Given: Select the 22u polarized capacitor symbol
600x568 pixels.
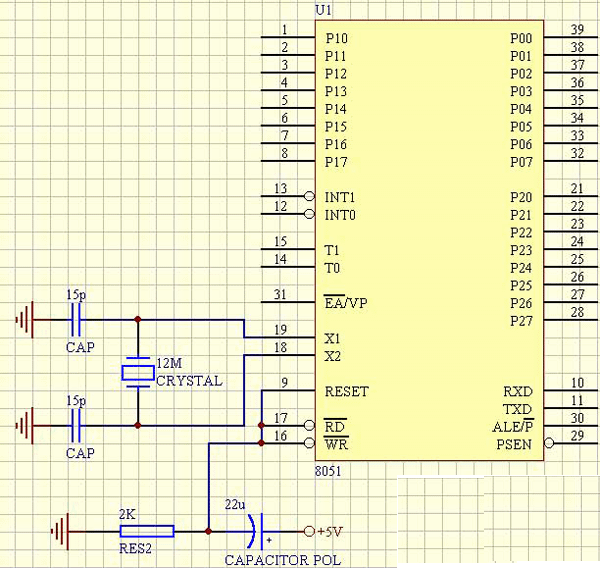Looking at the screenshot, I should [x=256, y=531].
